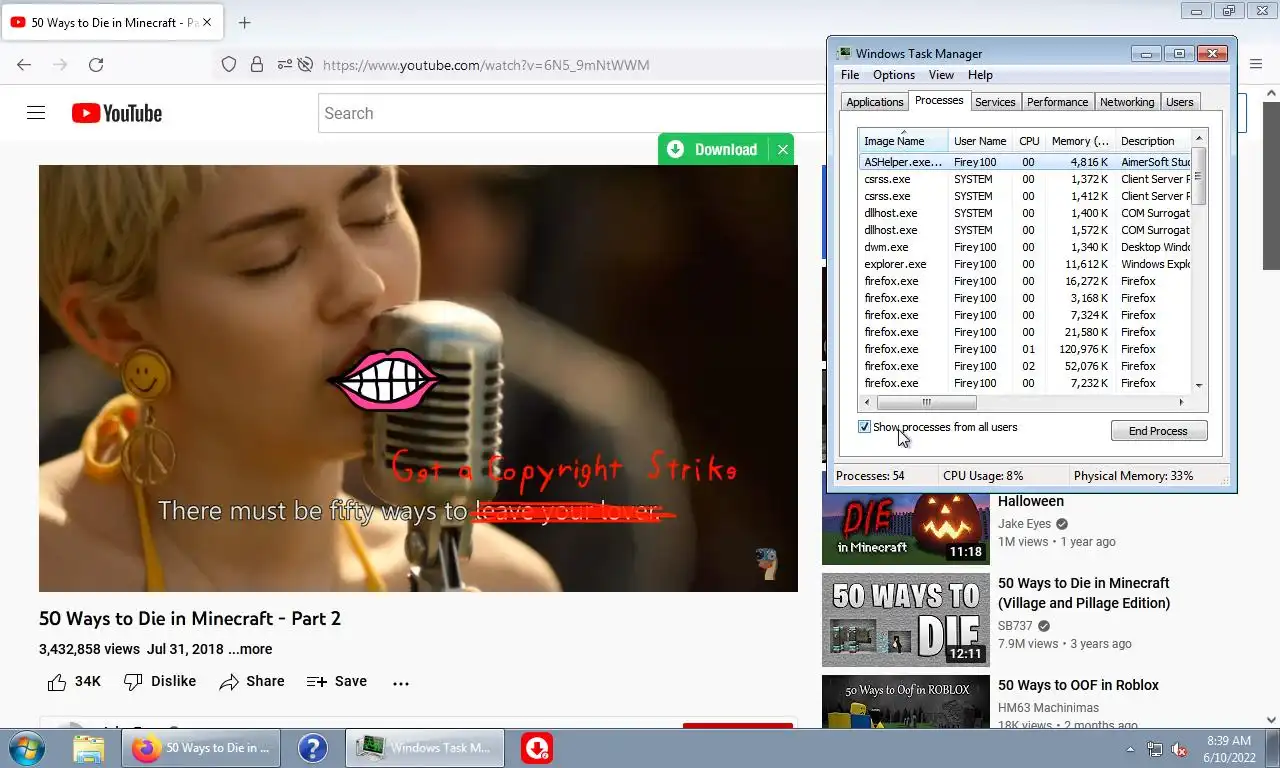Viewport: 1280px width, 768px height.
Task: Click the End Process button
Action: pyautogui.click(x=1159, y=431)
